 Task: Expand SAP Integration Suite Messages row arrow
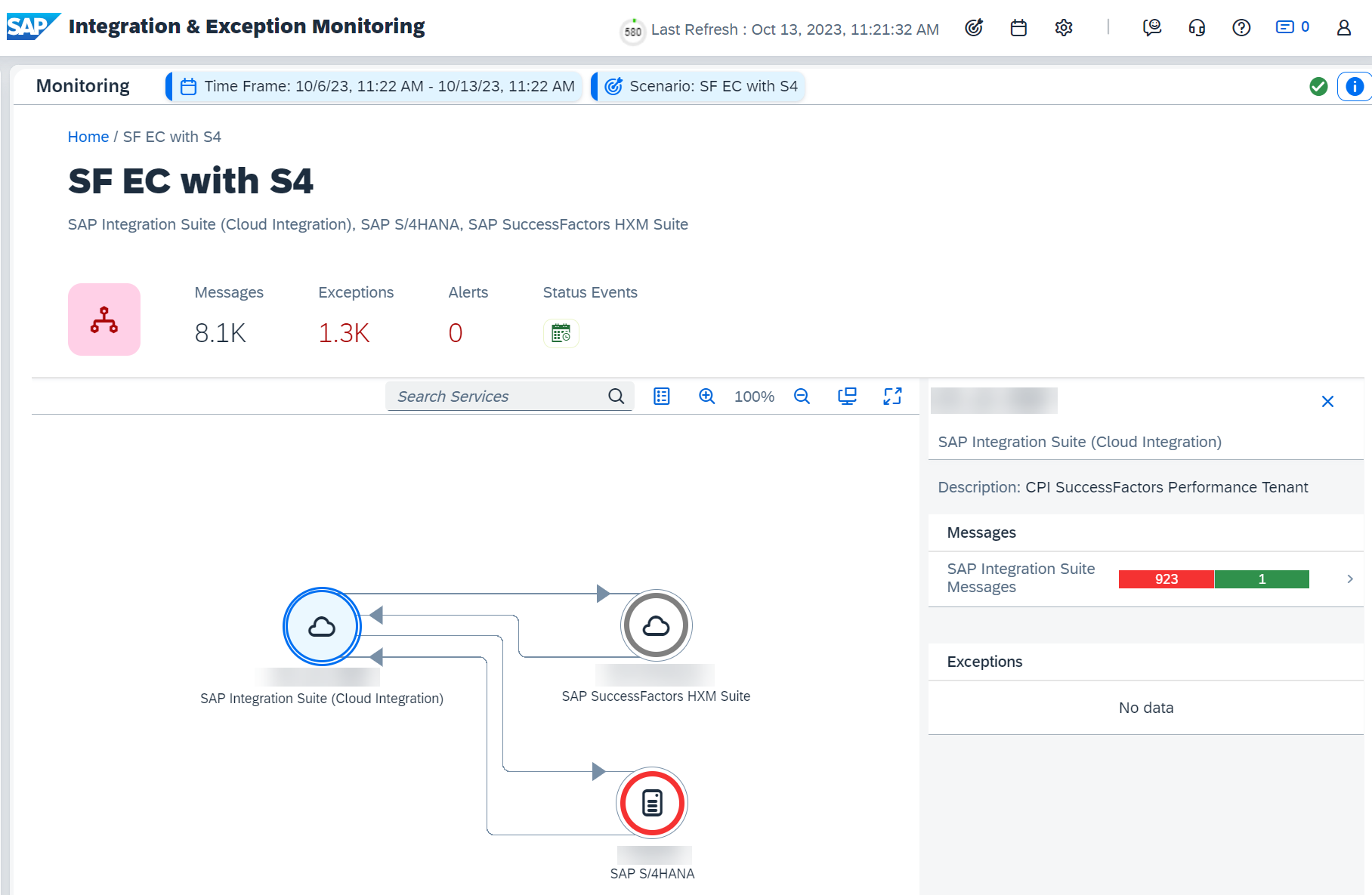point(1349,579)
